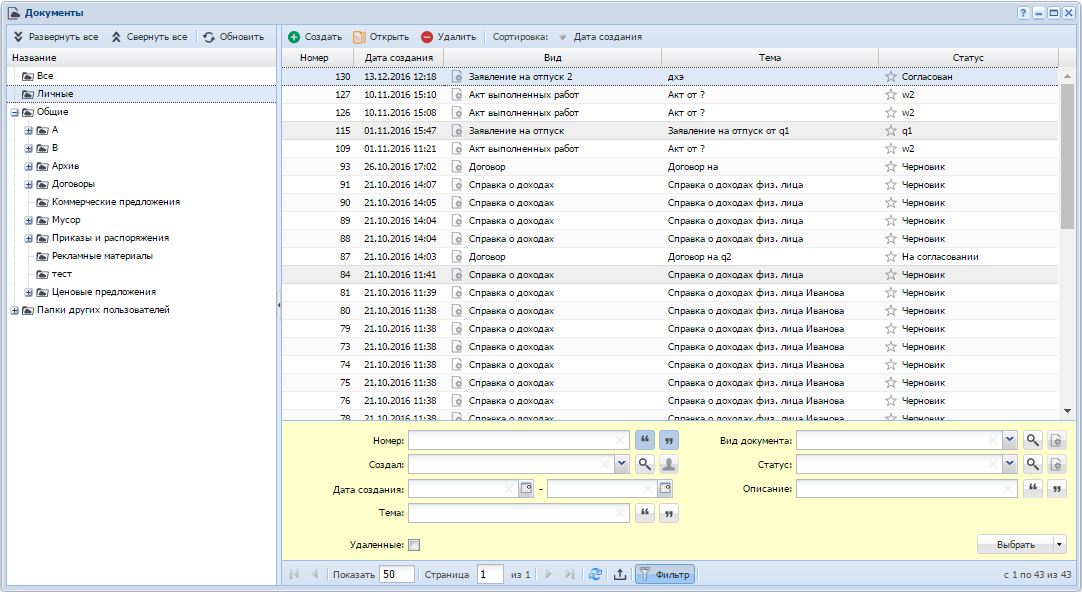Expand the Архив folder node

[28, 166]
